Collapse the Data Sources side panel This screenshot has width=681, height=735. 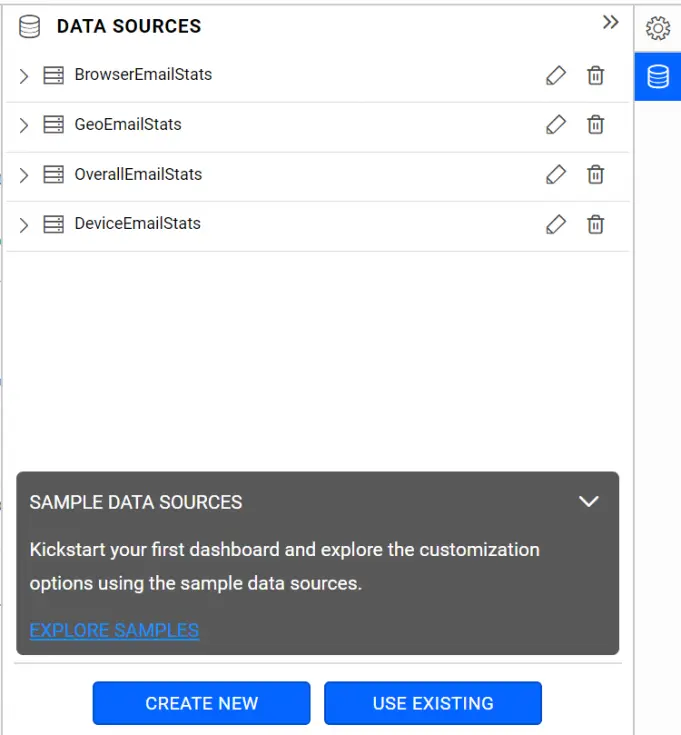point(610,23)
